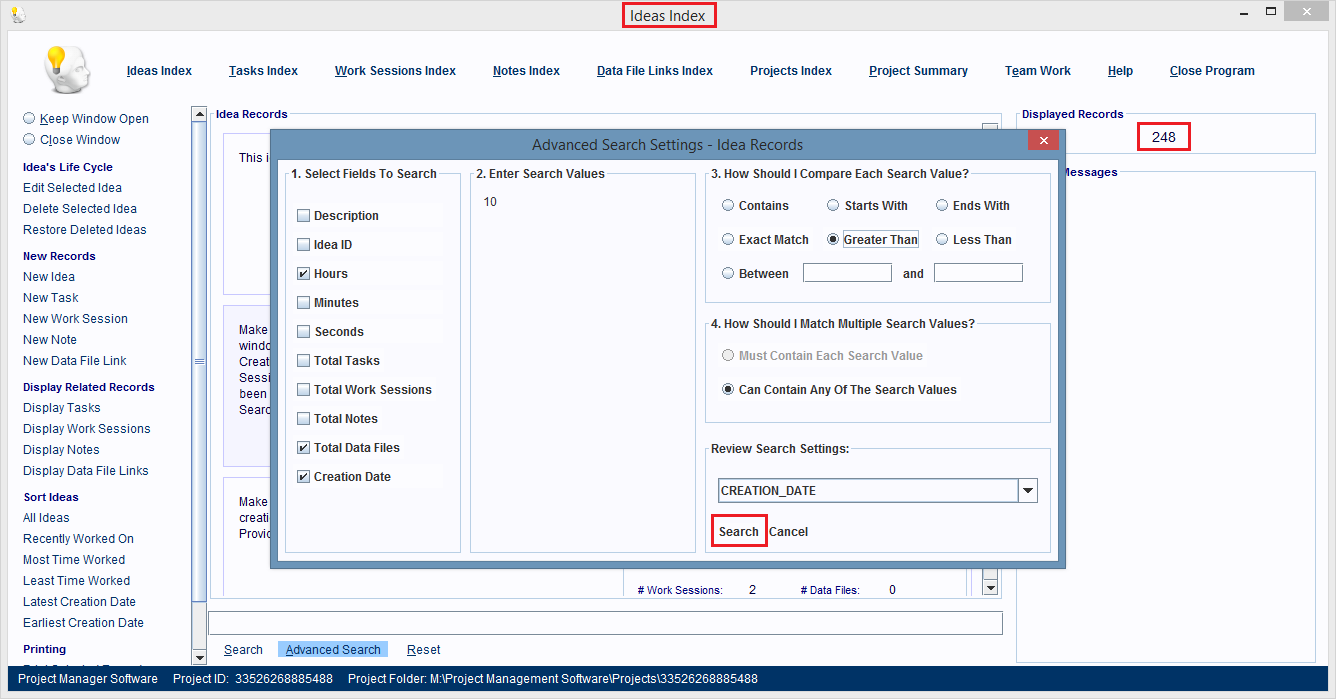Click New Idea in the sidebar
The image size is (1336, 699).
pyautogui.click(x=49, y=277)
